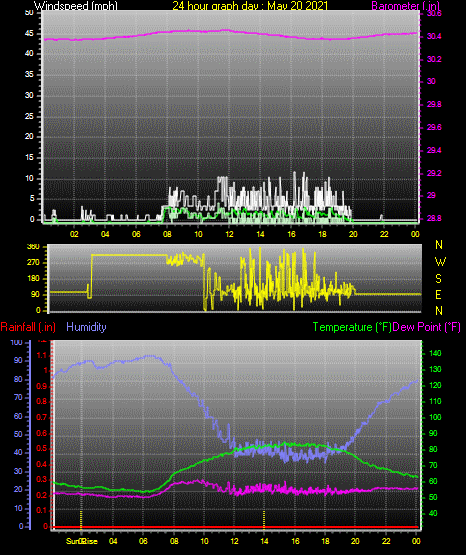This screenshot has height=555, width=466.
Task: Select rainfall axis value 1.1
Action: pos(42,355)
